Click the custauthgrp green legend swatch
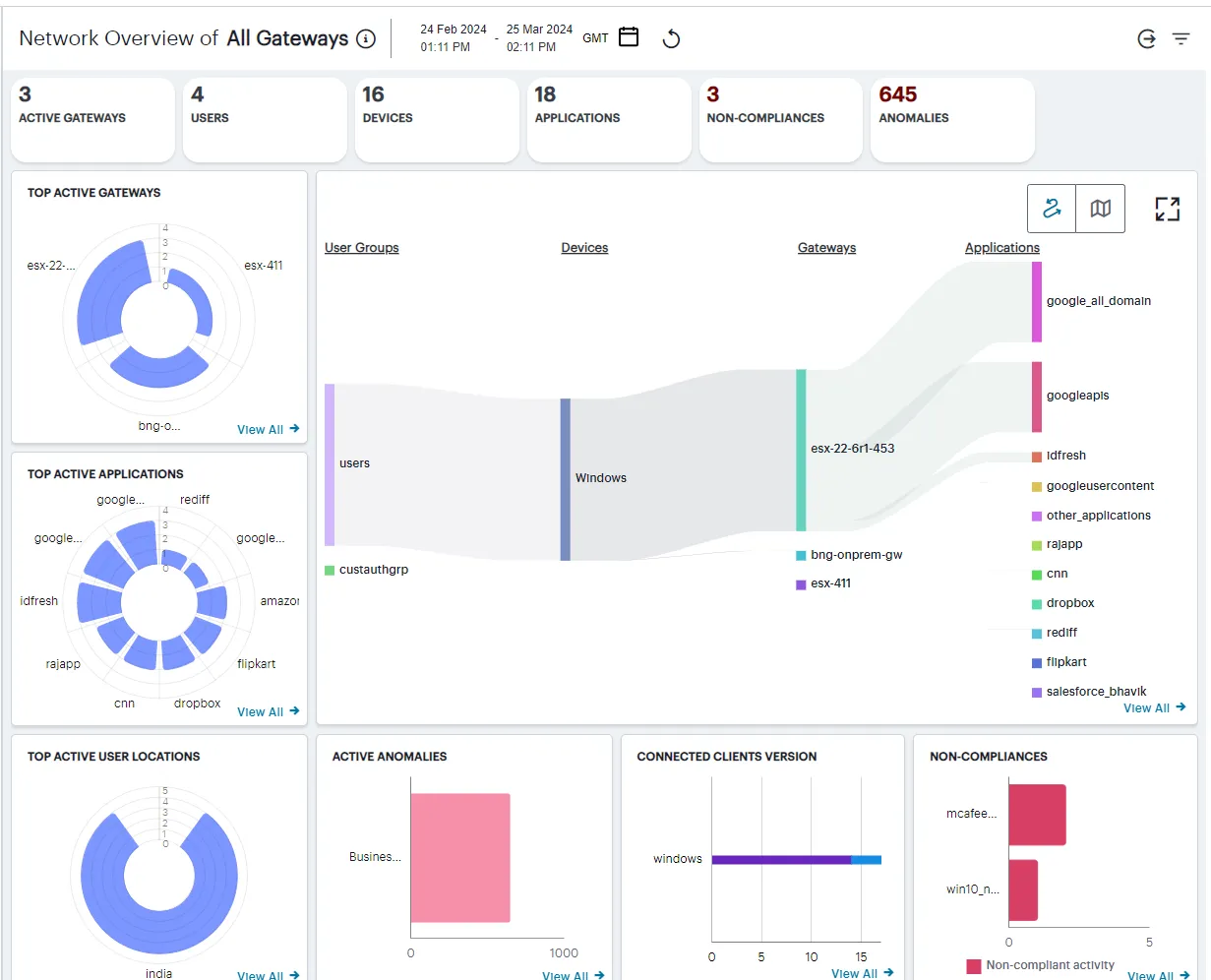The height and width of the screenshot is (980, 1211). [330, 571]
